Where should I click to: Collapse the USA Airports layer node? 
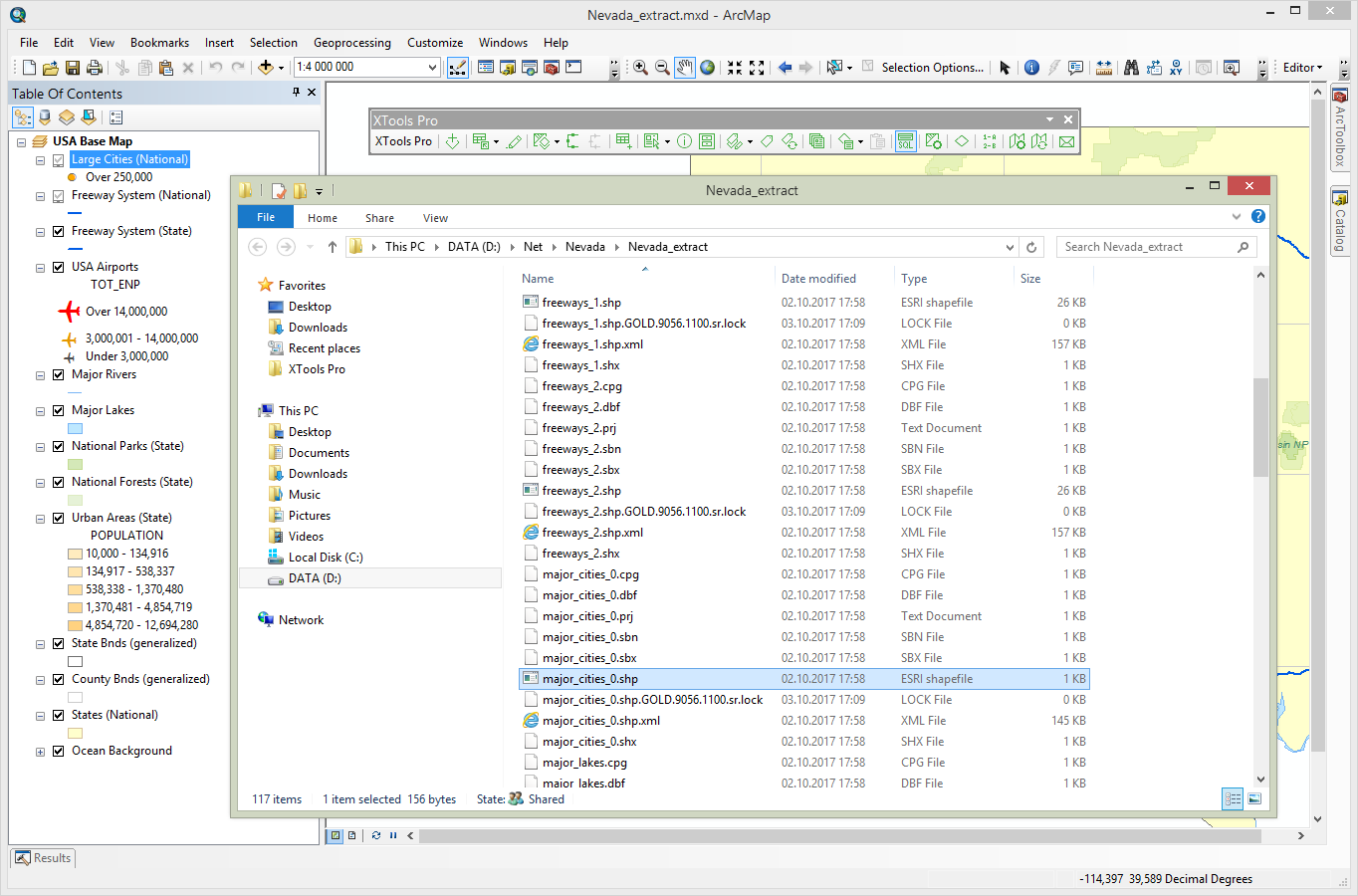click(40, 268)
